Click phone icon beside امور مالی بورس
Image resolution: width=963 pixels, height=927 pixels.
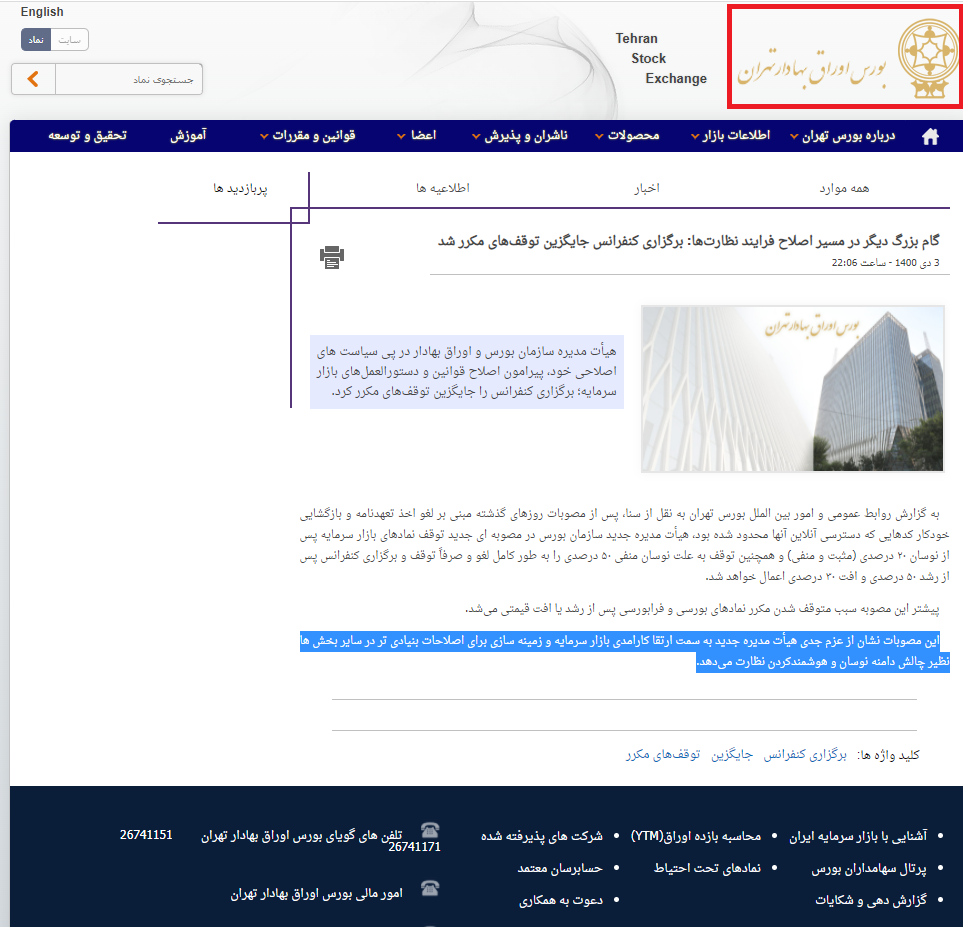(430, 888)
